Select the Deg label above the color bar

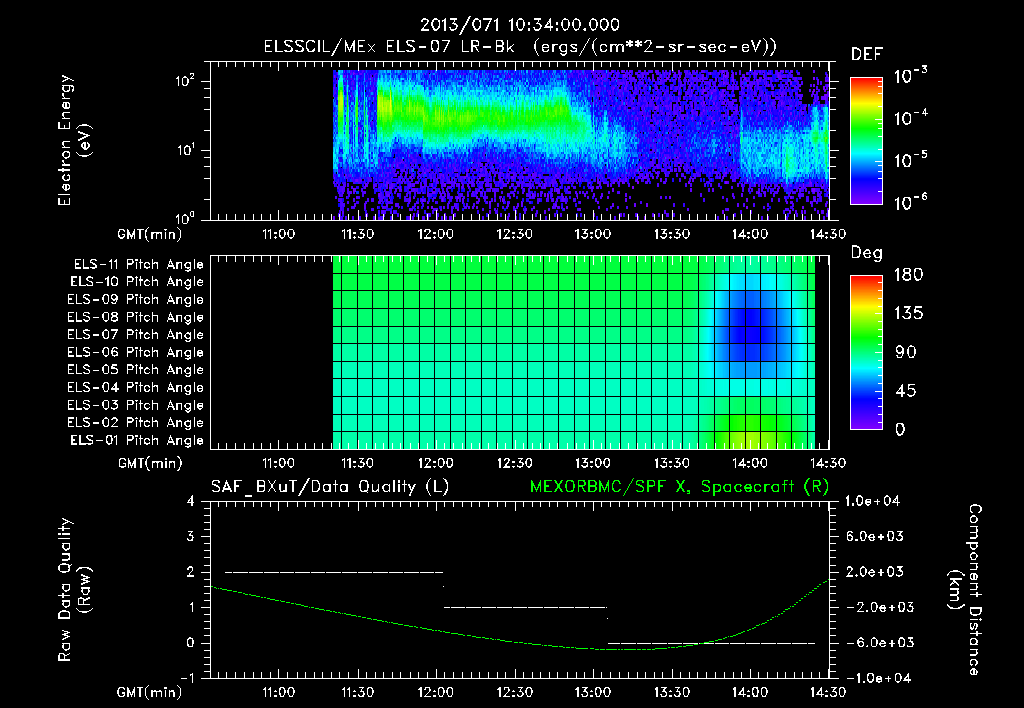coord(867,253)
